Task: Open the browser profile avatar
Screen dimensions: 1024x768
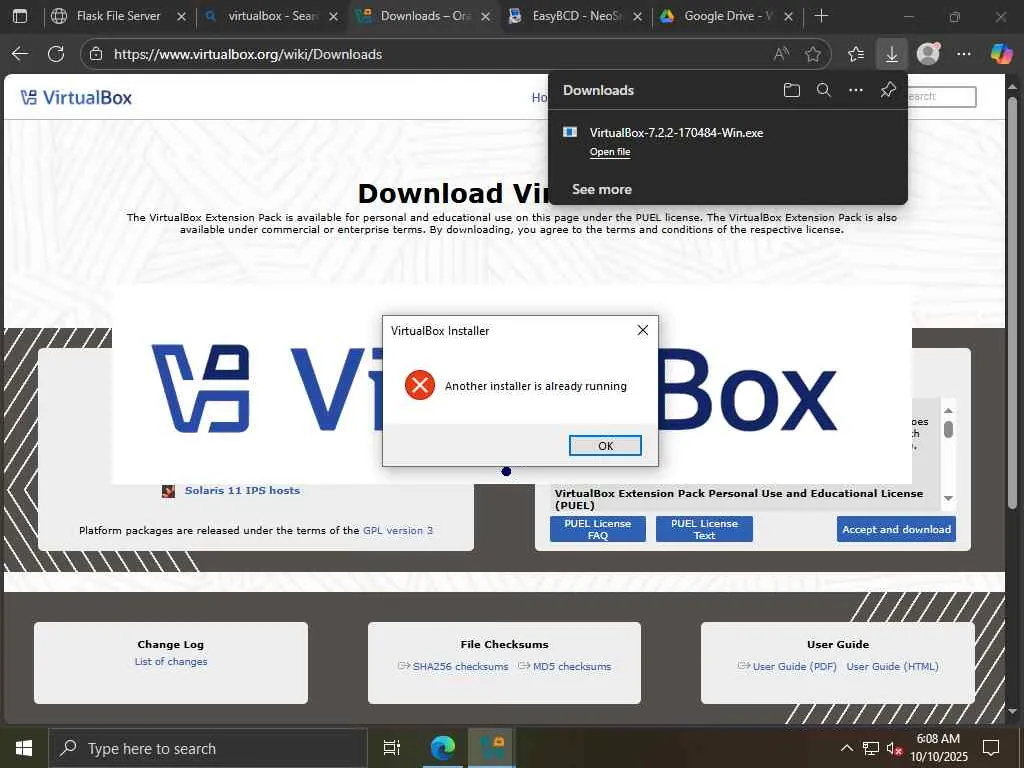Action: click(928, 54)
